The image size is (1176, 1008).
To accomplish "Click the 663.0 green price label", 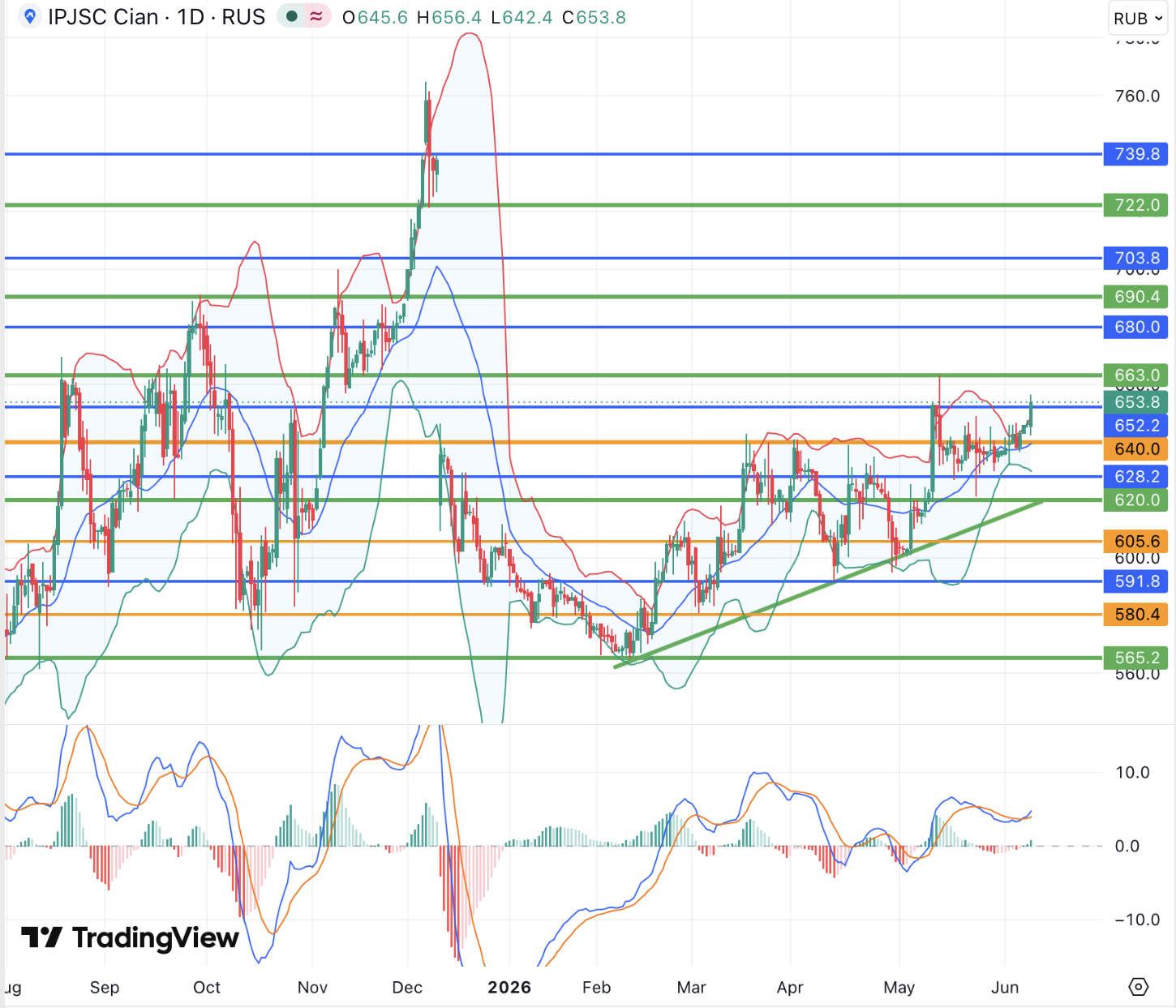I will tap(1135, 375).
